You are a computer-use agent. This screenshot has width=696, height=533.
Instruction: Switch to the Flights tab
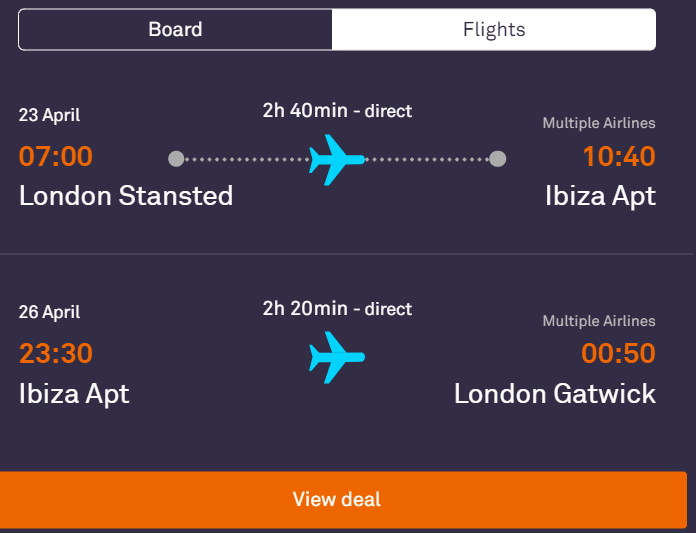494,29
